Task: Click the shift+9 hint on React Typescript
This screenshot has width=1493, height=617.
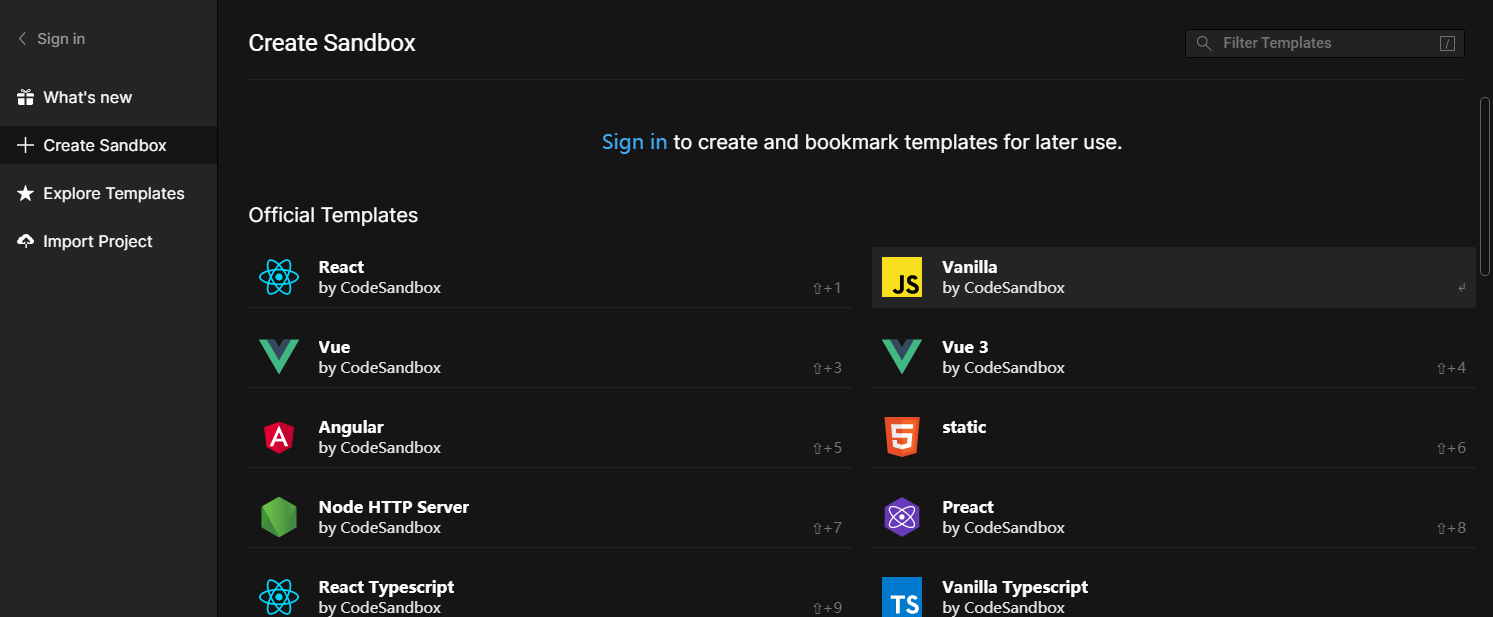Action: pyautogui.click(x=827, y=608)
